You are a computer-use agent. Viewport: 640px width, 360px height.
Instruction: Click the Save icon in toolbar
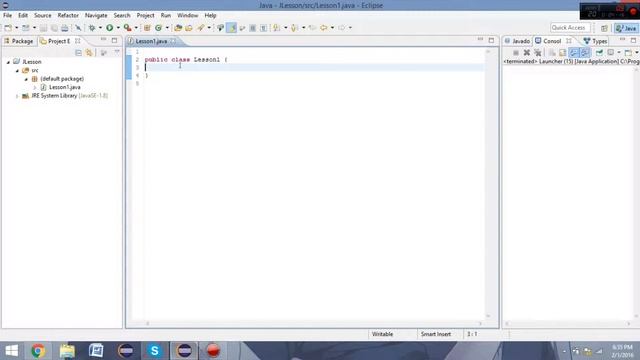point(43,28)
